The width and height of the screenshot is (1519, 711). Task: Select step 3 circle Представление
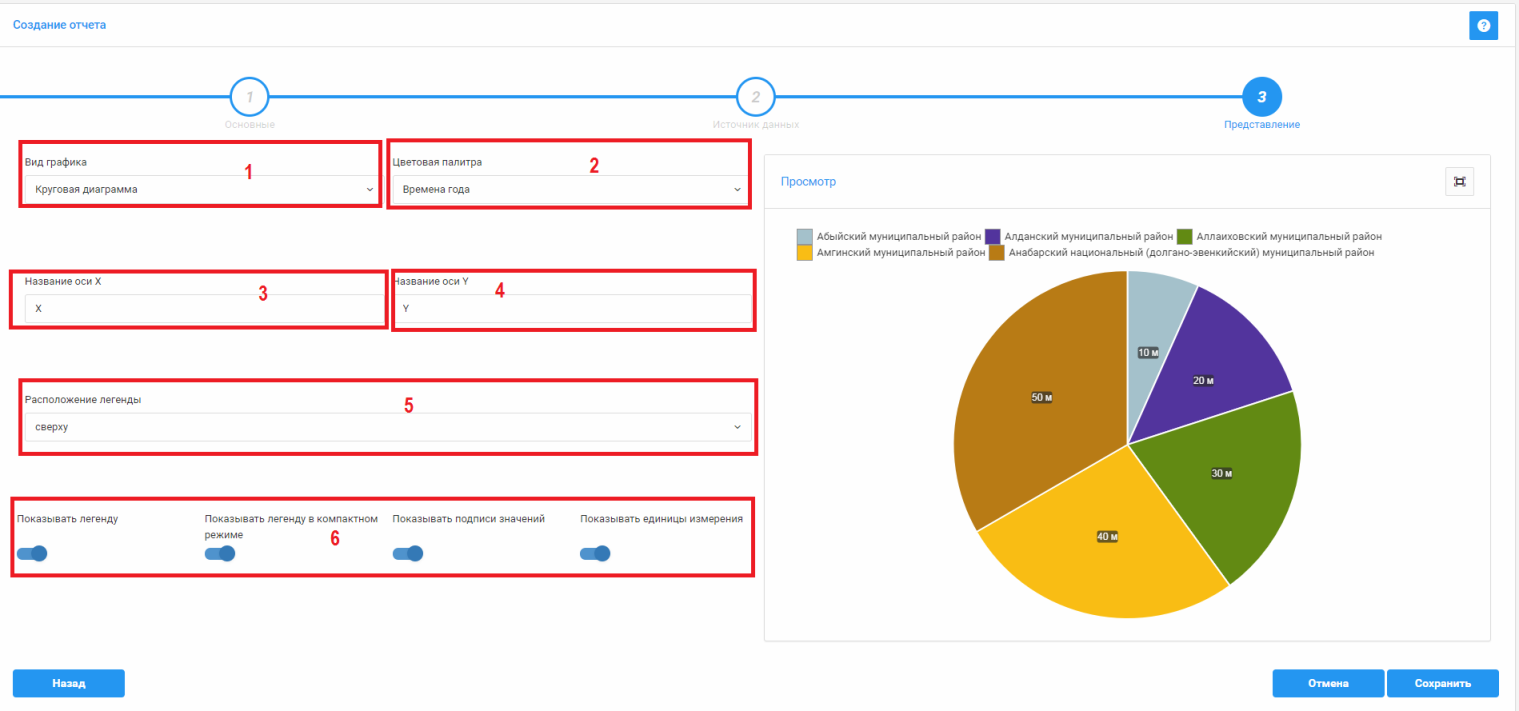pyautogui.click(x=1261, y=97)
